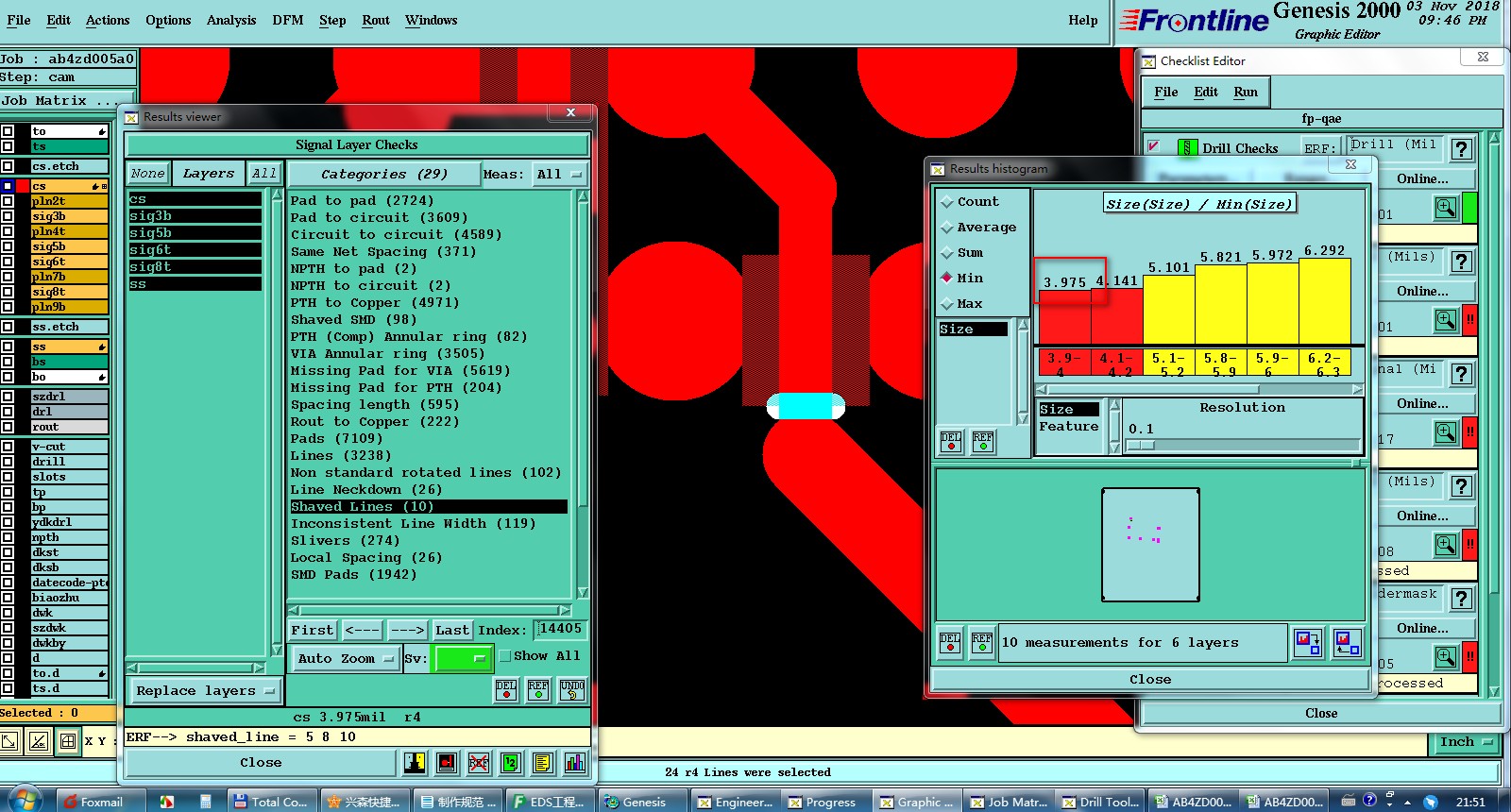Open the Rout menu

pos(376,20)
